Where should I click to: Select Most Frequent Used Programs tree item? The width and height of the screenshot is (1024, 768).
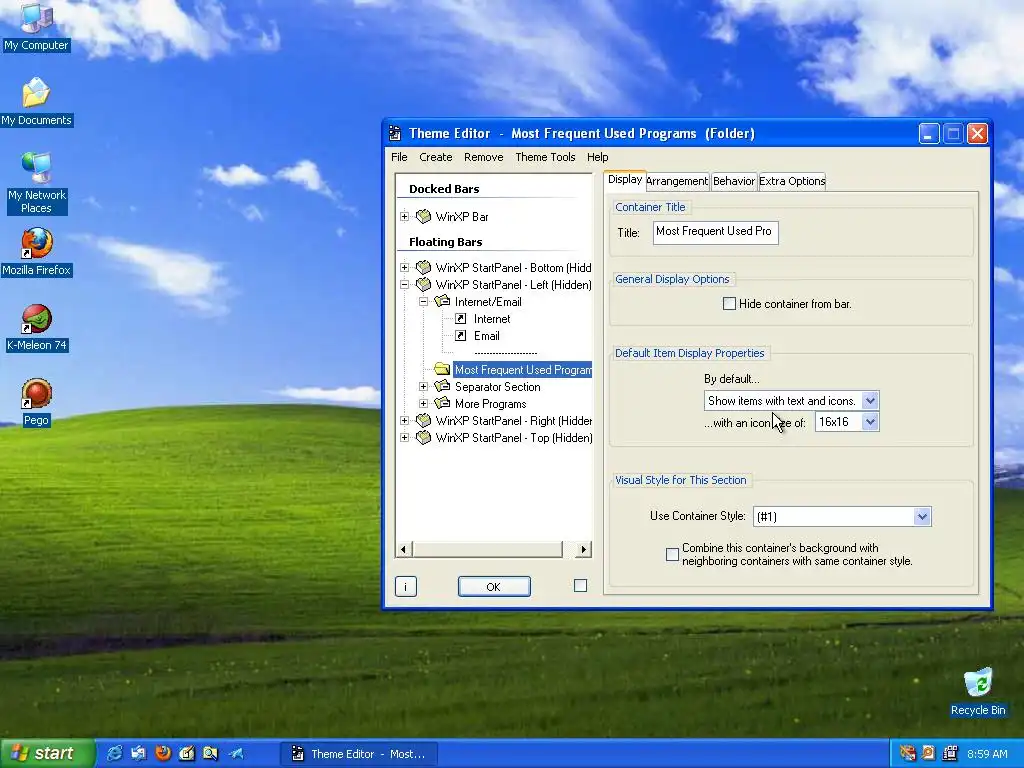click(x=523, y=370)
